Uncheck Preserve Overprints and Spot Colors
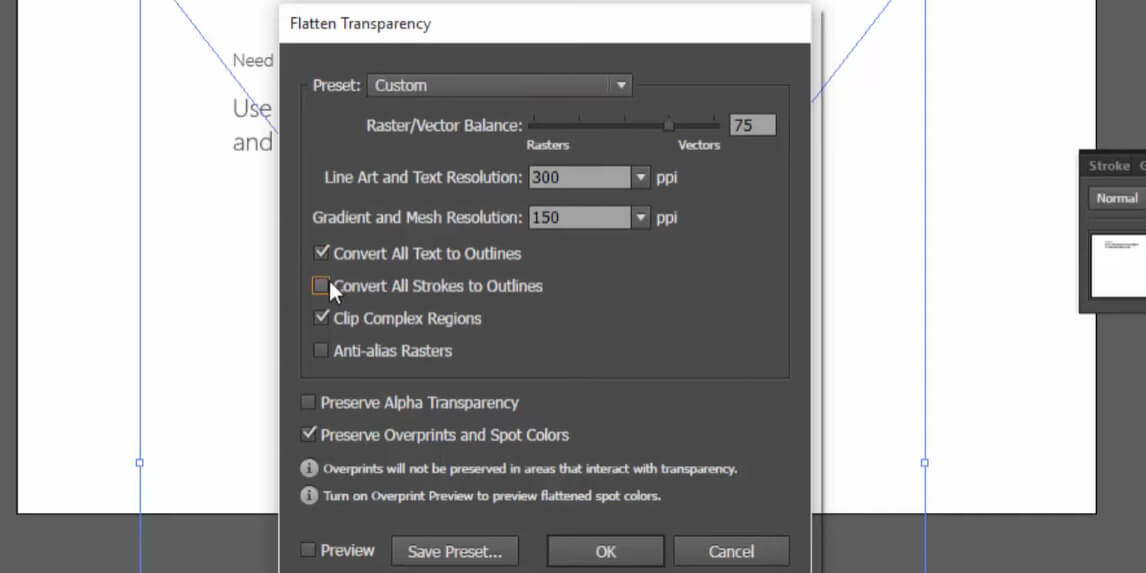The height and width of the screenshot is (573, 1146). click(308, 434)
